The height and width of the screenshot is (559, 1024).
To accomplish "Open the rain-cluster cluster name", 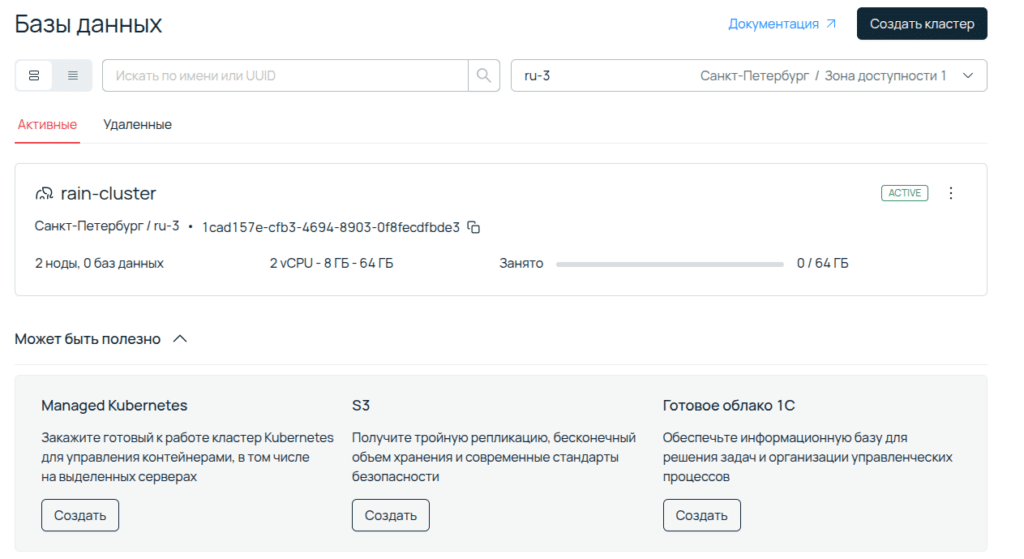I will click(108, 194).
